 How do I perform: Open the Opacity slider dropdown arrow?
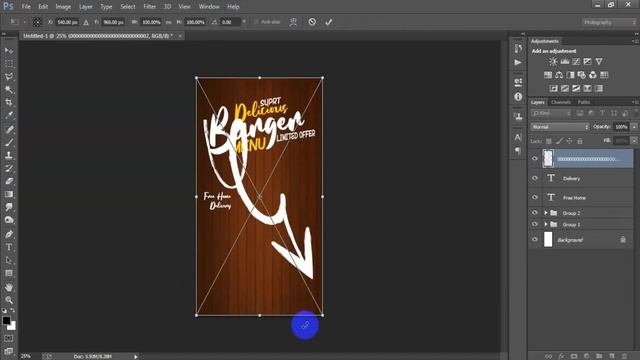click(634, 127)
